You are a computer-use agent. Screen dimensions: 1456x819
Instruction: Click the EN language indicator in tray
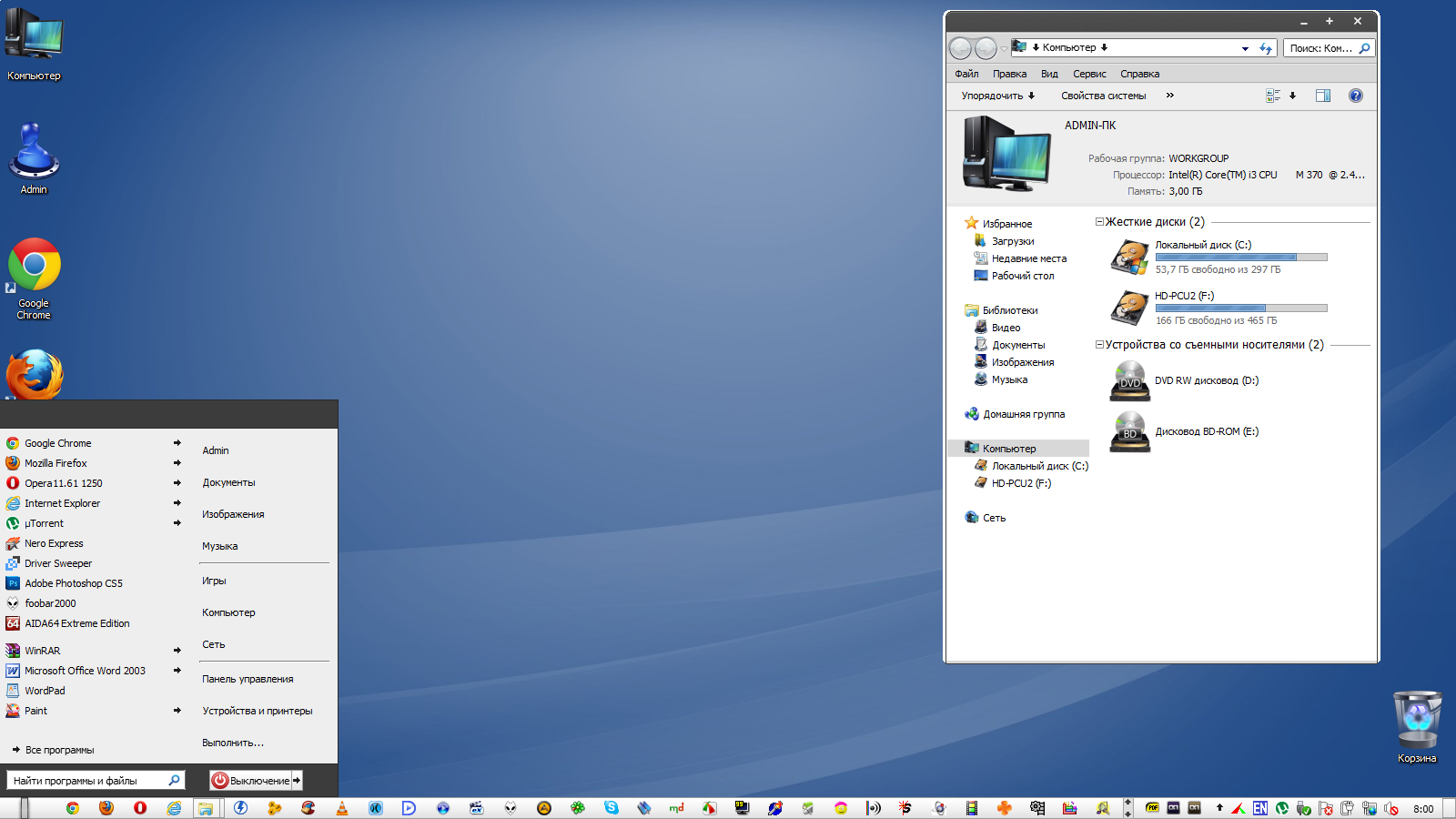(1259, 808)
